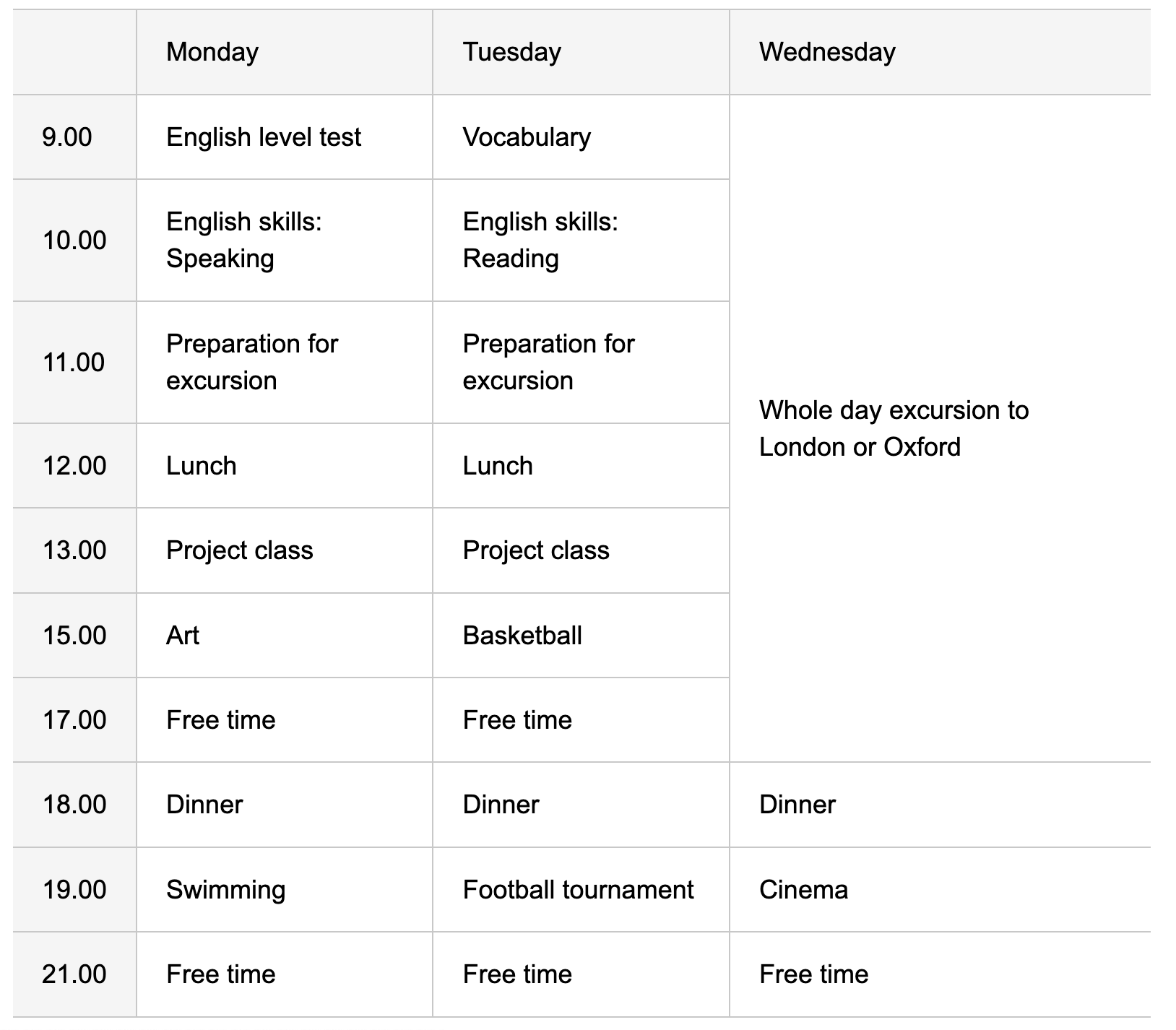The height and width of the screenshot is (1030, 1176).
Task: Click the Cinema cell
Action: (803, 890)
